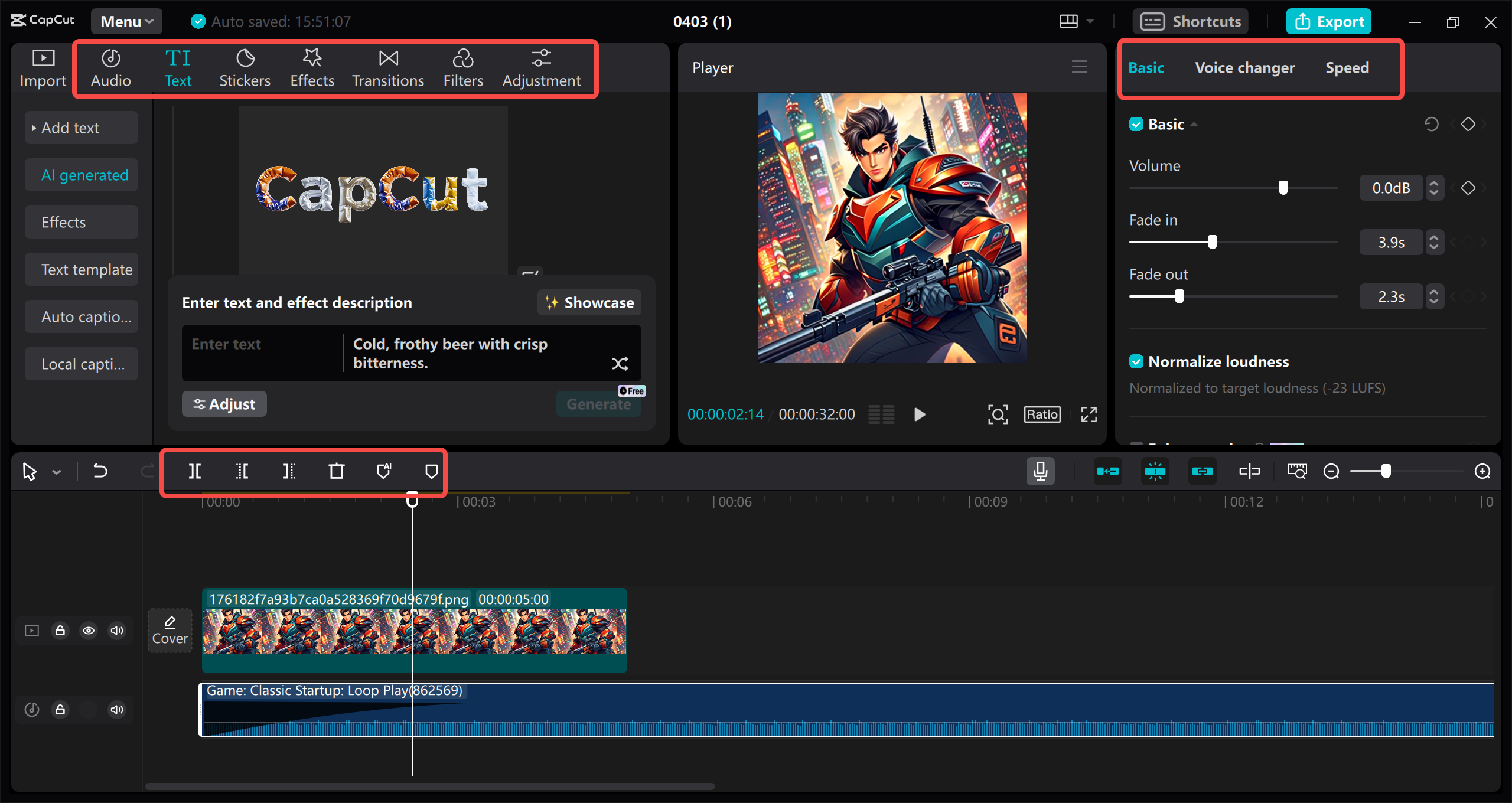Collapse the Basic section in the right panel

[1194, 124]
